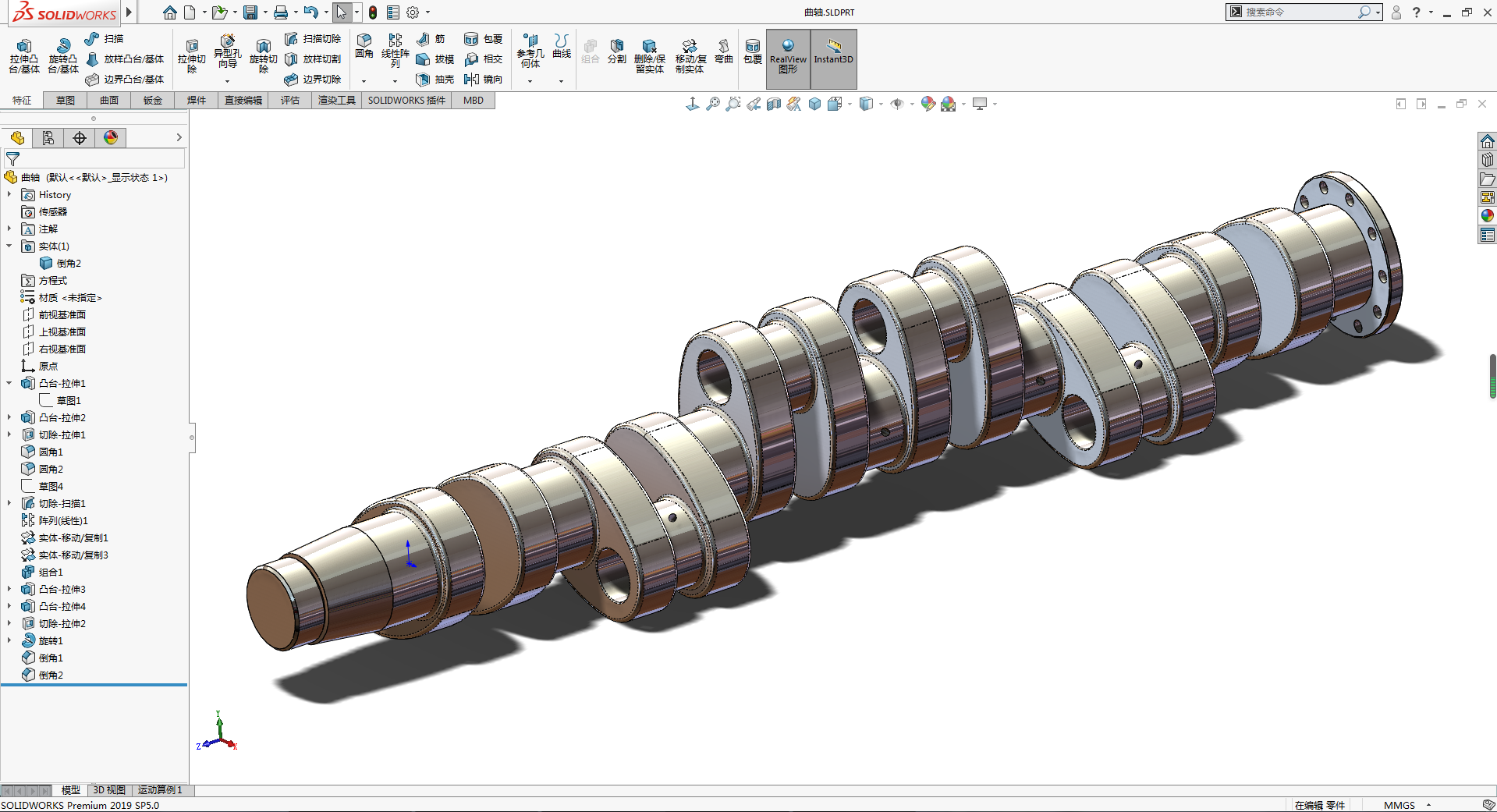The image size is (1497, 812).
Task: Open the 评估 evaluate tab
Action: pos(290,101)
